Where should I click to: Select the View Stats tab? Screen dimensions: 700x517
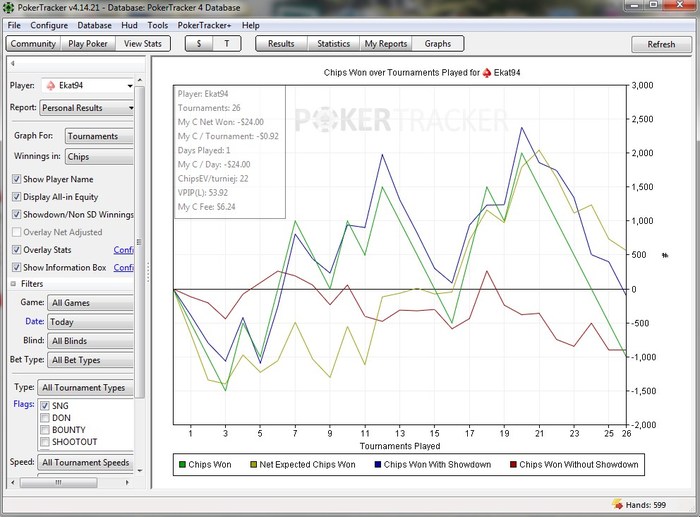pos(143,44)
